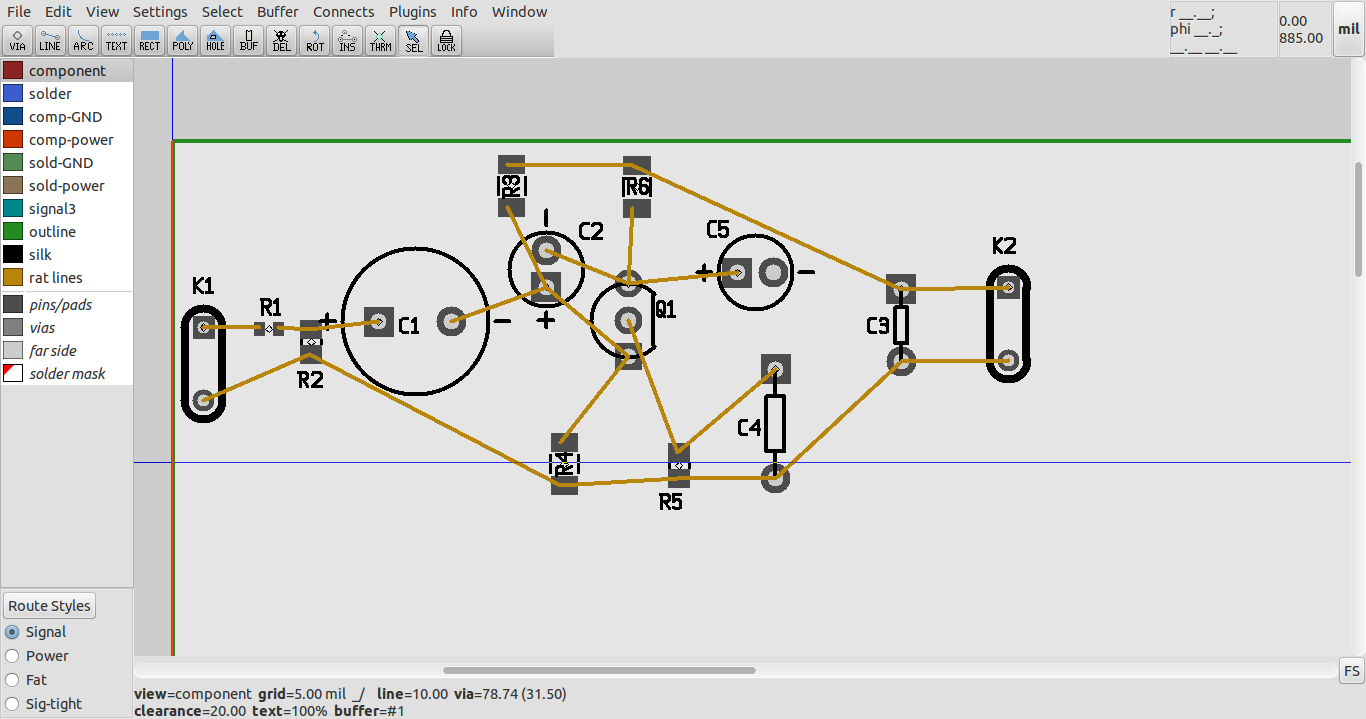Select the ARC tool
The image size is (1366, 719).
(83, 40)
